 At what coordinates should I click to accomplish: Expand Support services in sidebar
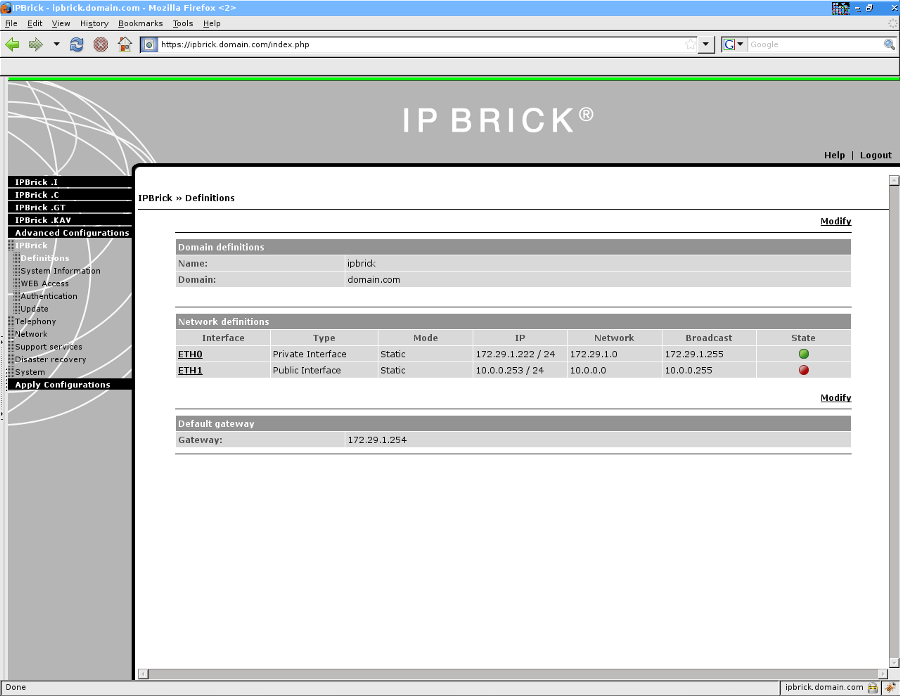[48, 347]
